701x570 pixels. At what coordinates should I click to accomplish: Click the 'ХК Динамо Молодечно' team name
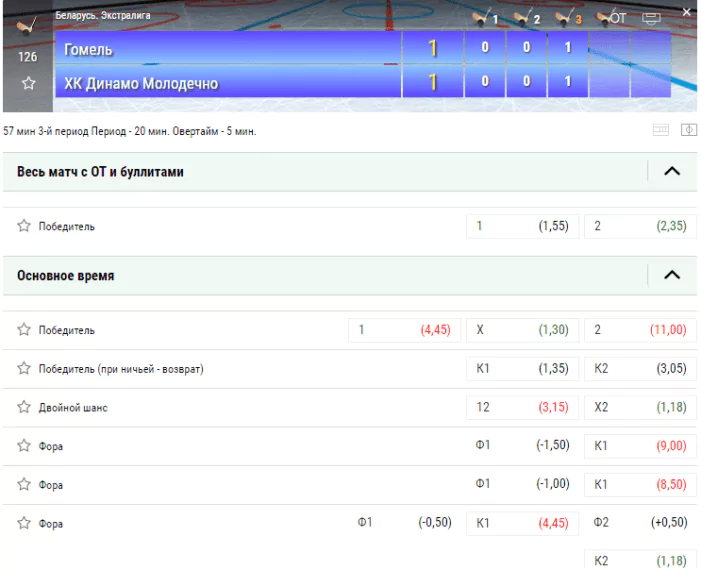(141, 83)
